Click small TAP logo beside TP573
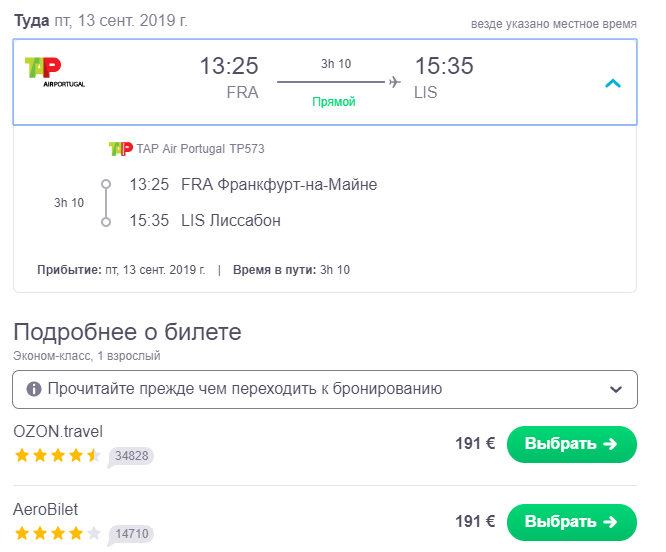The width and height of the screenshot is (666, 552). [120, 149]
